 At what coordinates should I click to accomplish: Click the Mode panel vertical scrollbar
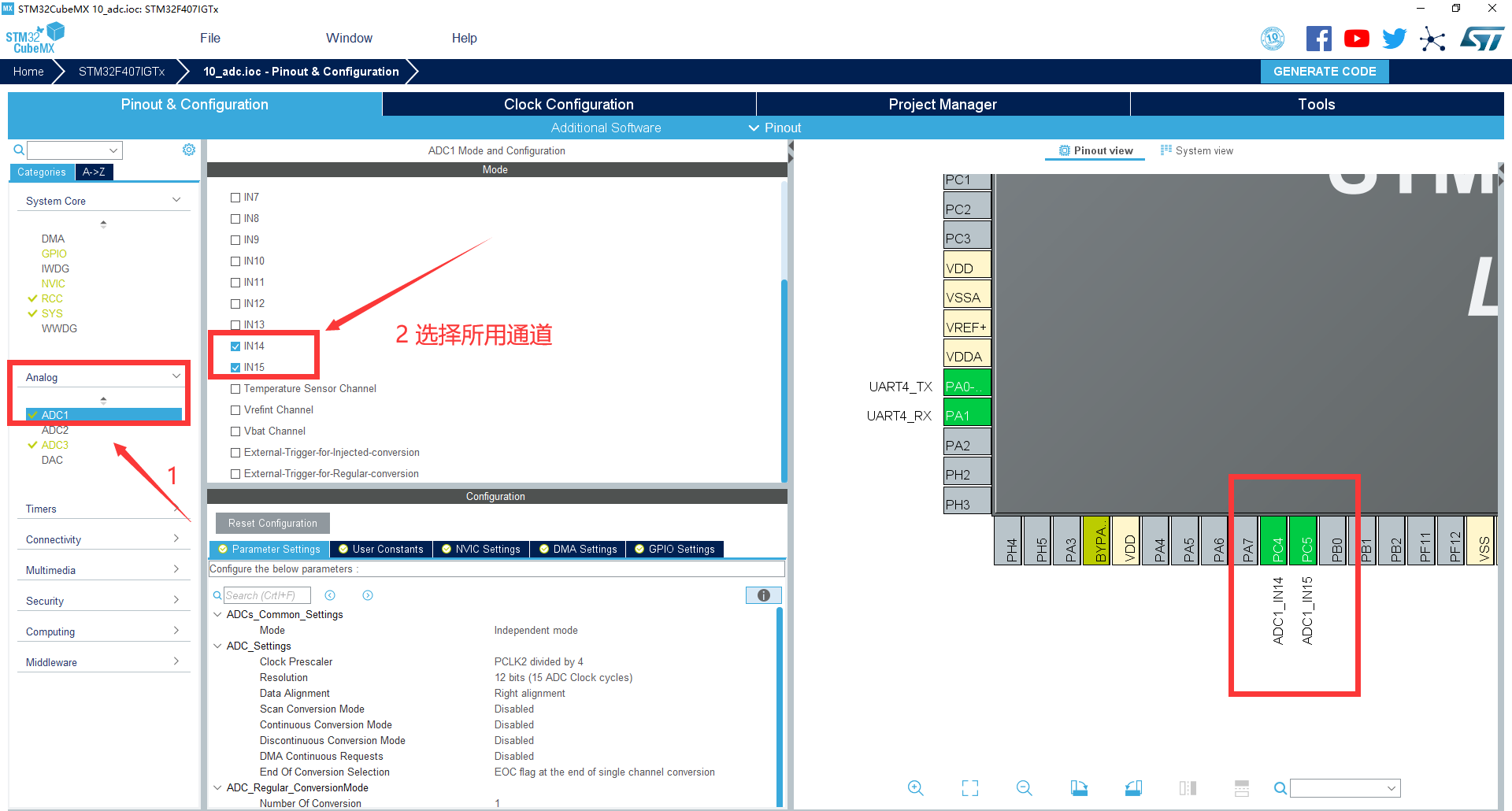click(784, 378)
